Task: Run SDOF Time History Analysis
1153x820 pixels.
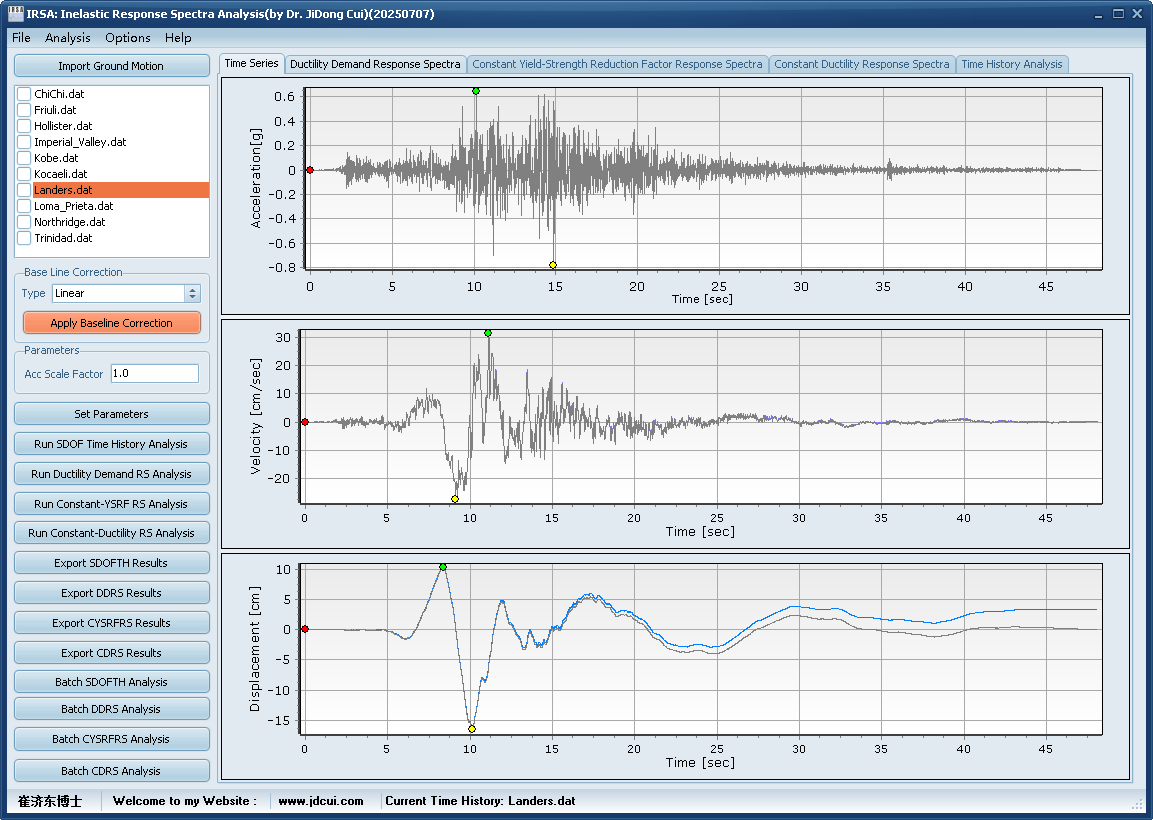Action: tap(111, 444)
